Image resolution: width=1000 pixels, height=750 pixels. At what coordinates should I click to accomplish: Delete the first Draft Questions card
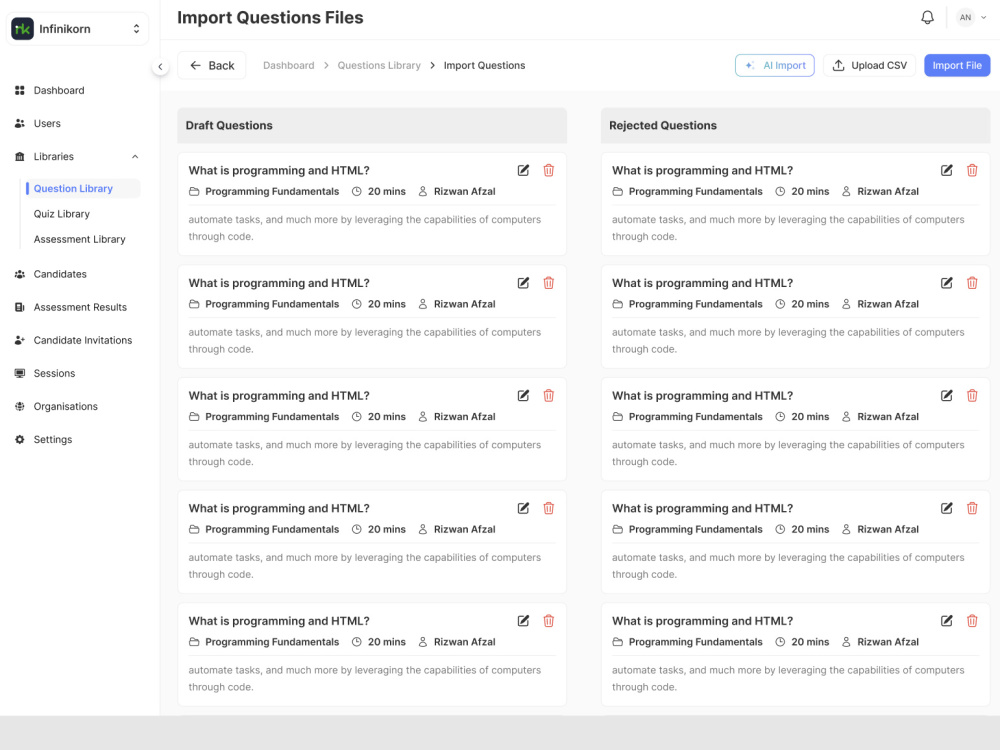click(x=548, y=170)
